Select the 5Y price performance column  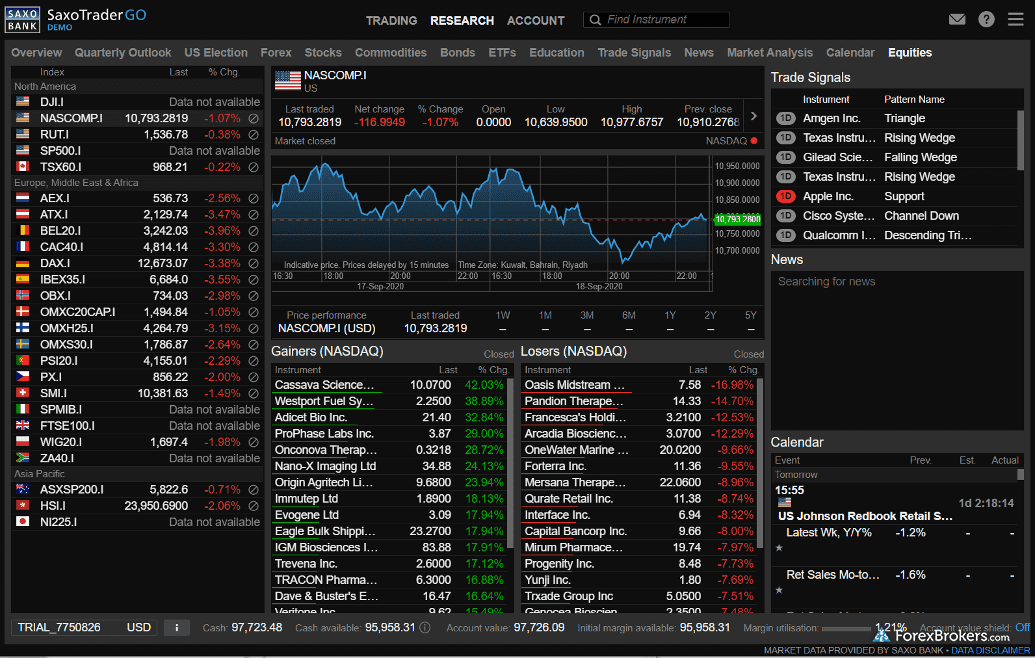coord(751,315)
